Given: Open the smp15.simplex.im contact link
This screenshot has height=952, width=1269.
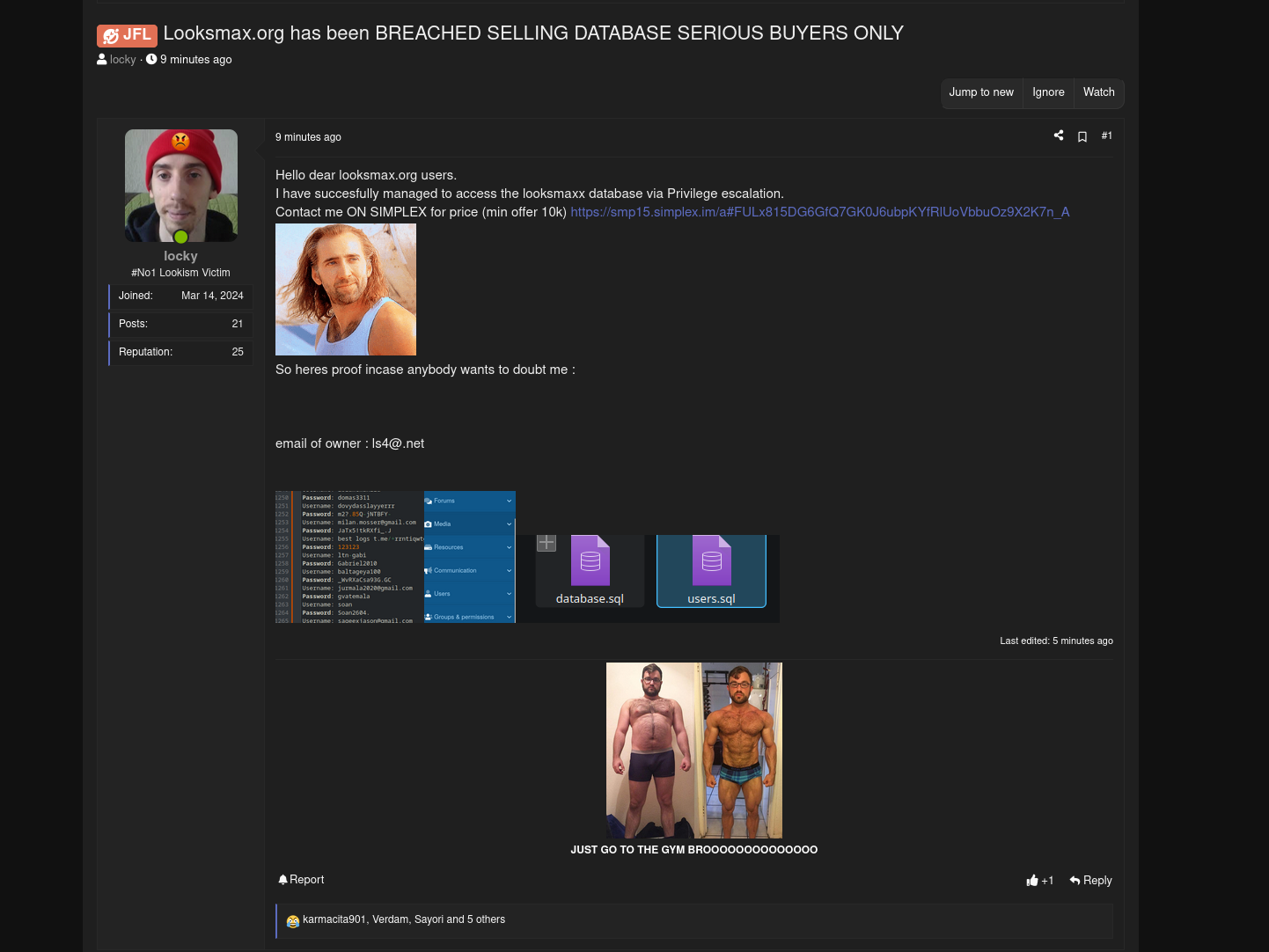Looking at the screenshot, I should (819, 212).
